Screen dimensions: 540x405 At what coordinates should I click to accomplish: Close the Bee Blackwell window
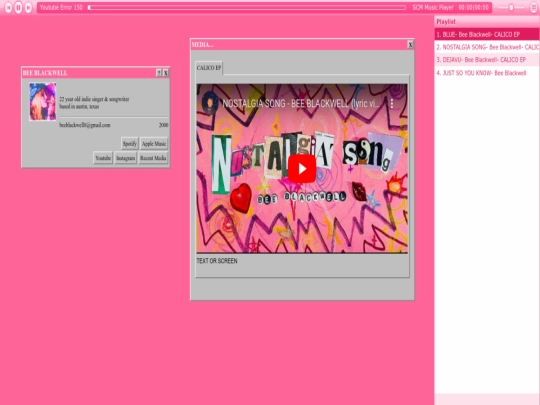pos(166,73)
